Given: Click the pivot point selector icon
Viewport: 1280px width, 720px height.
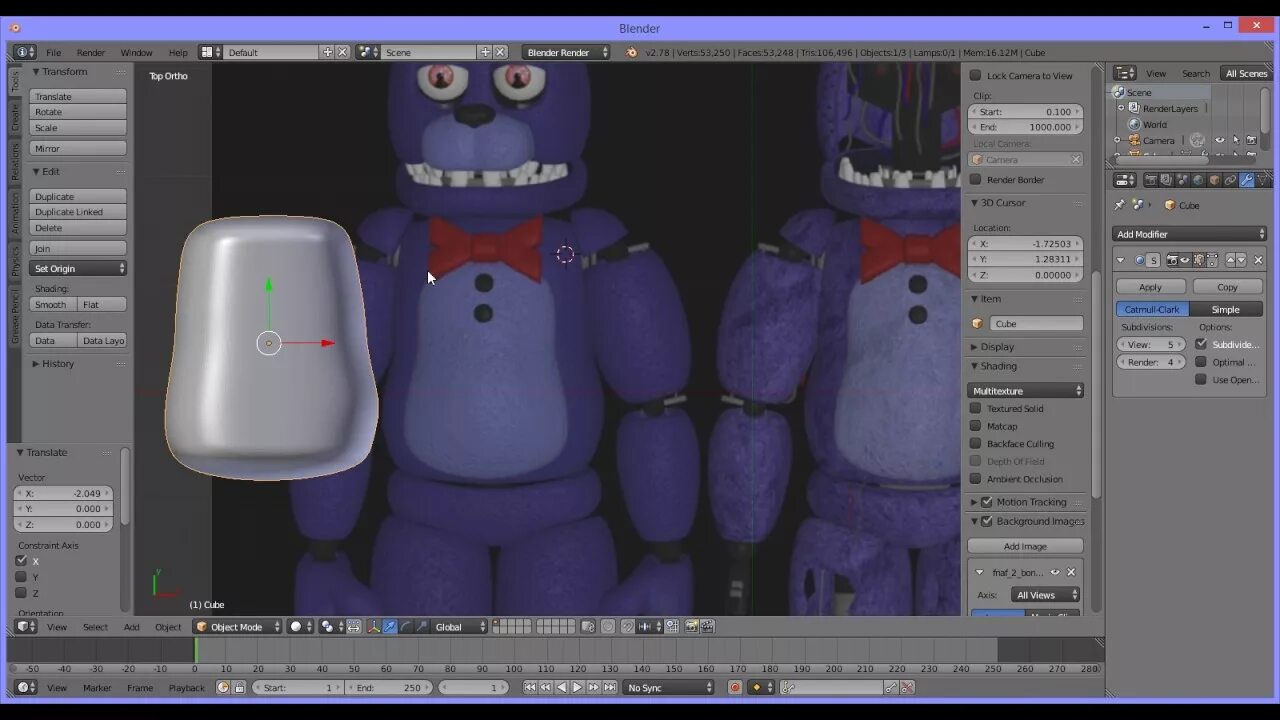Looking at the screenshot, I should [x=332, y=626].
